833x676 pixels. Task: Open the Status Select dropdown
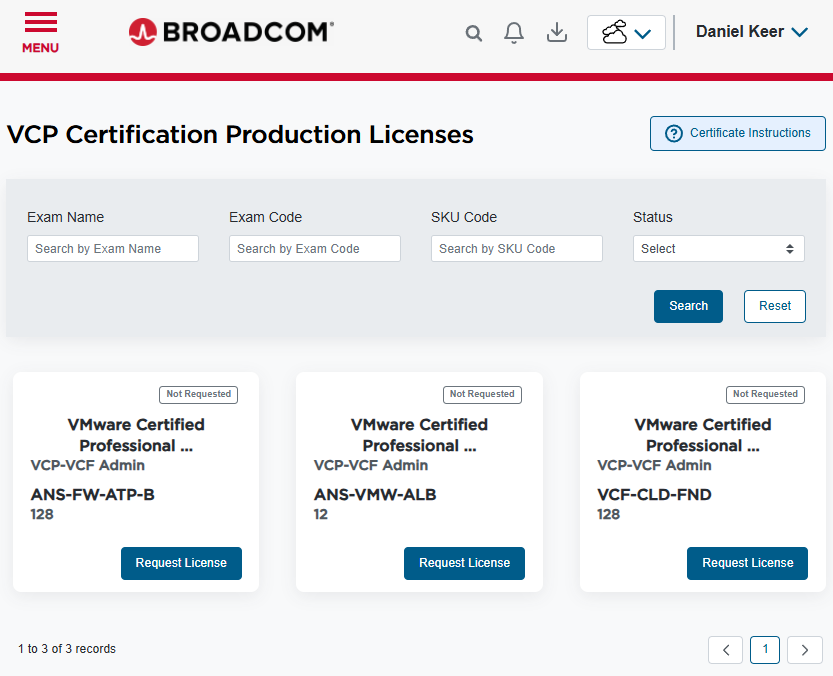(718, 249)
